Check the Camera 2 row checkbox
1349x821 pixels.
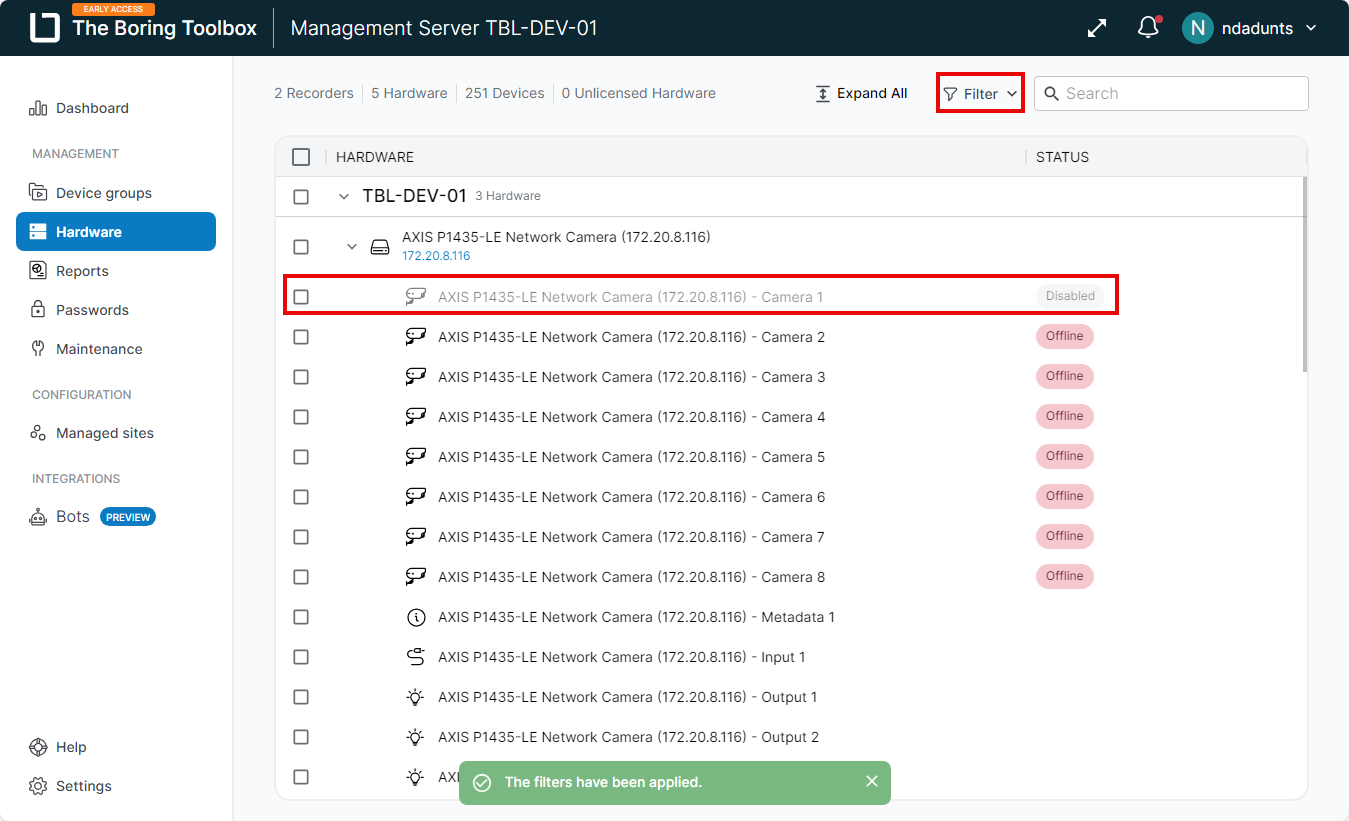pos(301,337)
